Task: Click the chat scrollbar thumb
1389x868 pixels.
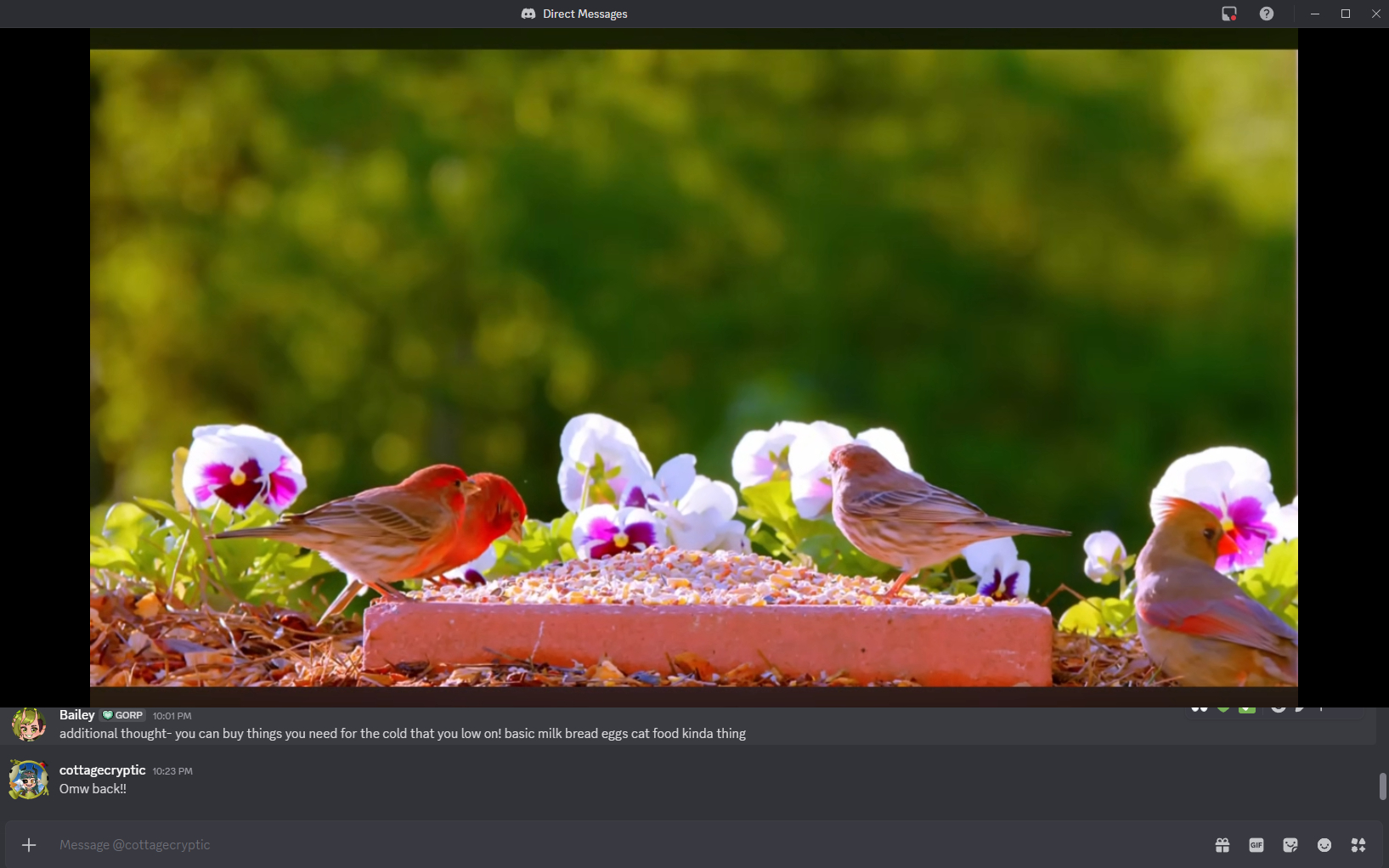Action: pos(1382,786)
